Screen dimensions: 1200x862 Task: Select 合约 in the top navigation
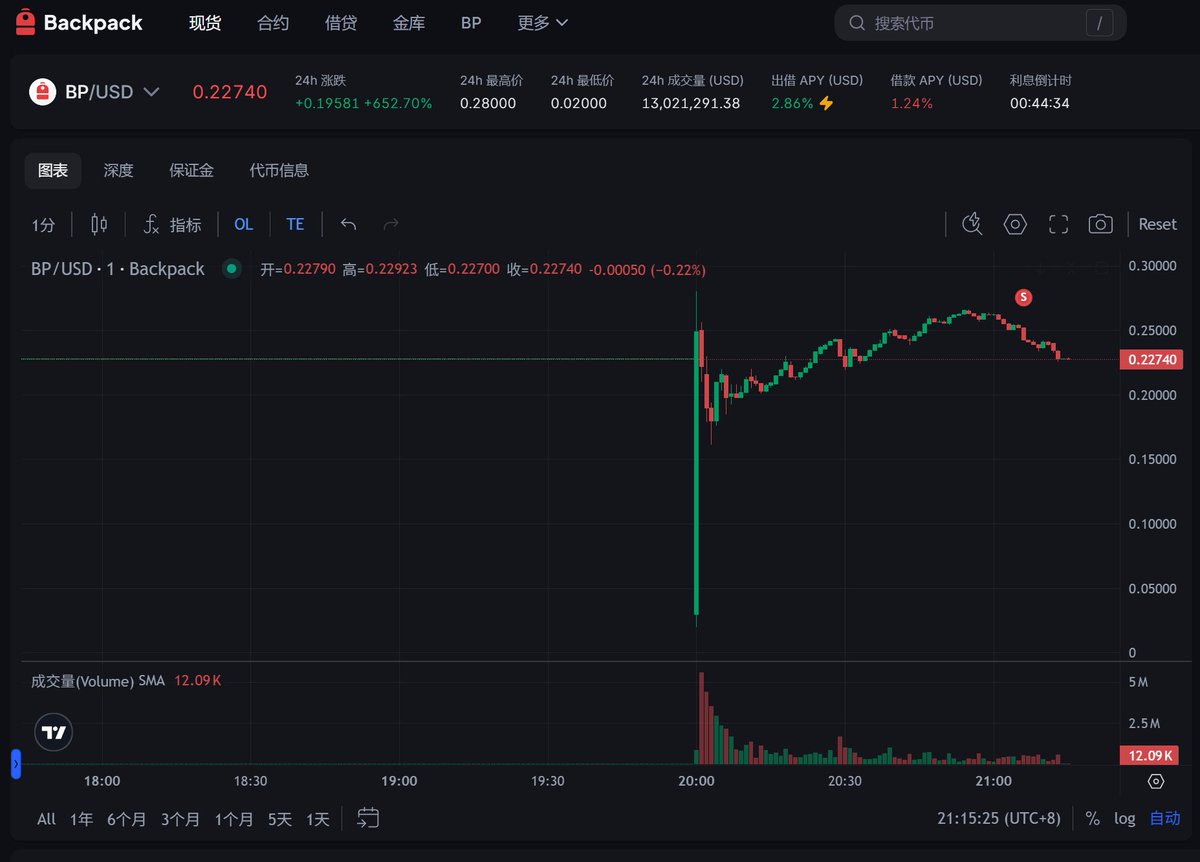(x=271, y=22)
